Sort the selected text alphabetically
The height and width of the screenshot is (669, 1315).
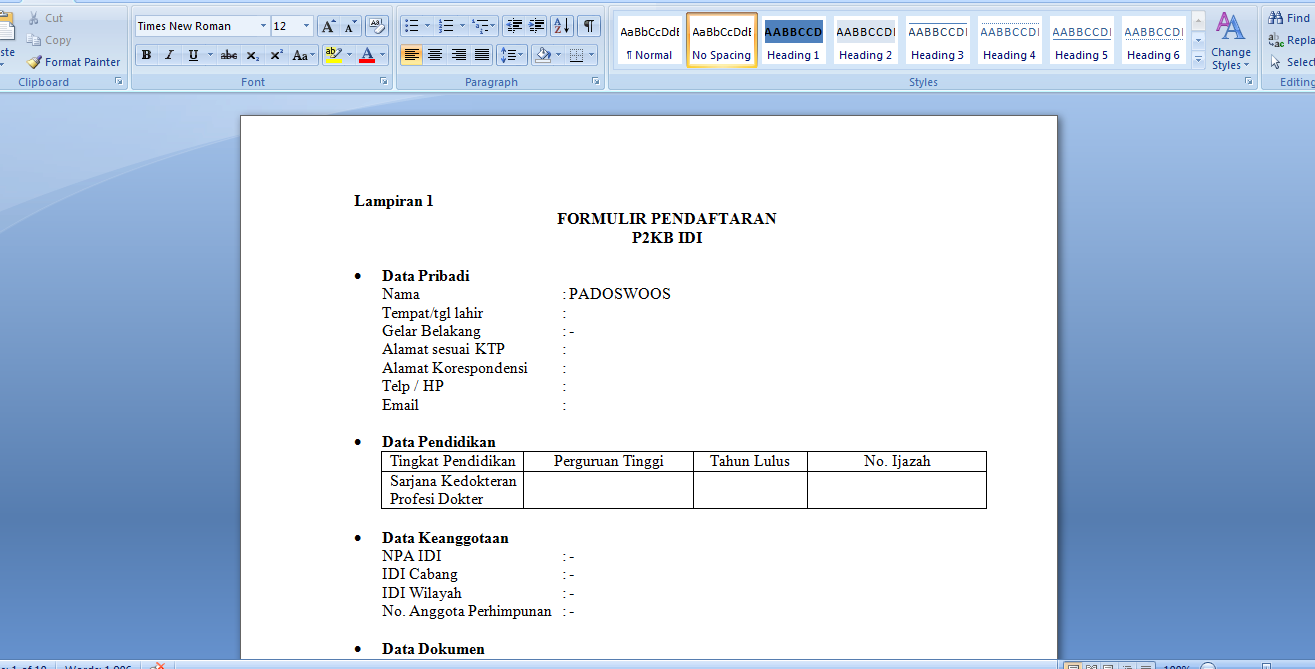[560, 25]
